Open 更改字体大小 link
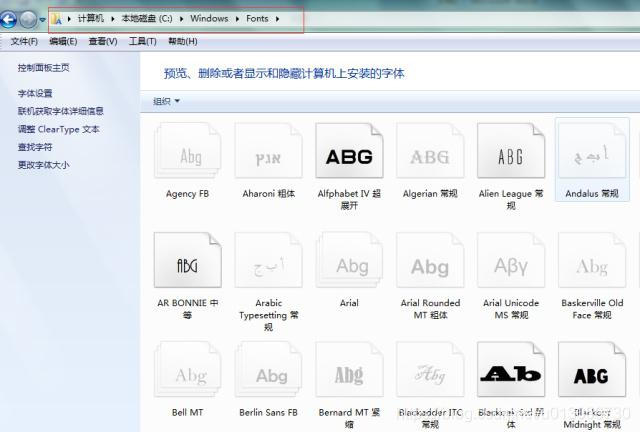Image resolution: width=640 pixels, height=432 pixels. (44, 165)
